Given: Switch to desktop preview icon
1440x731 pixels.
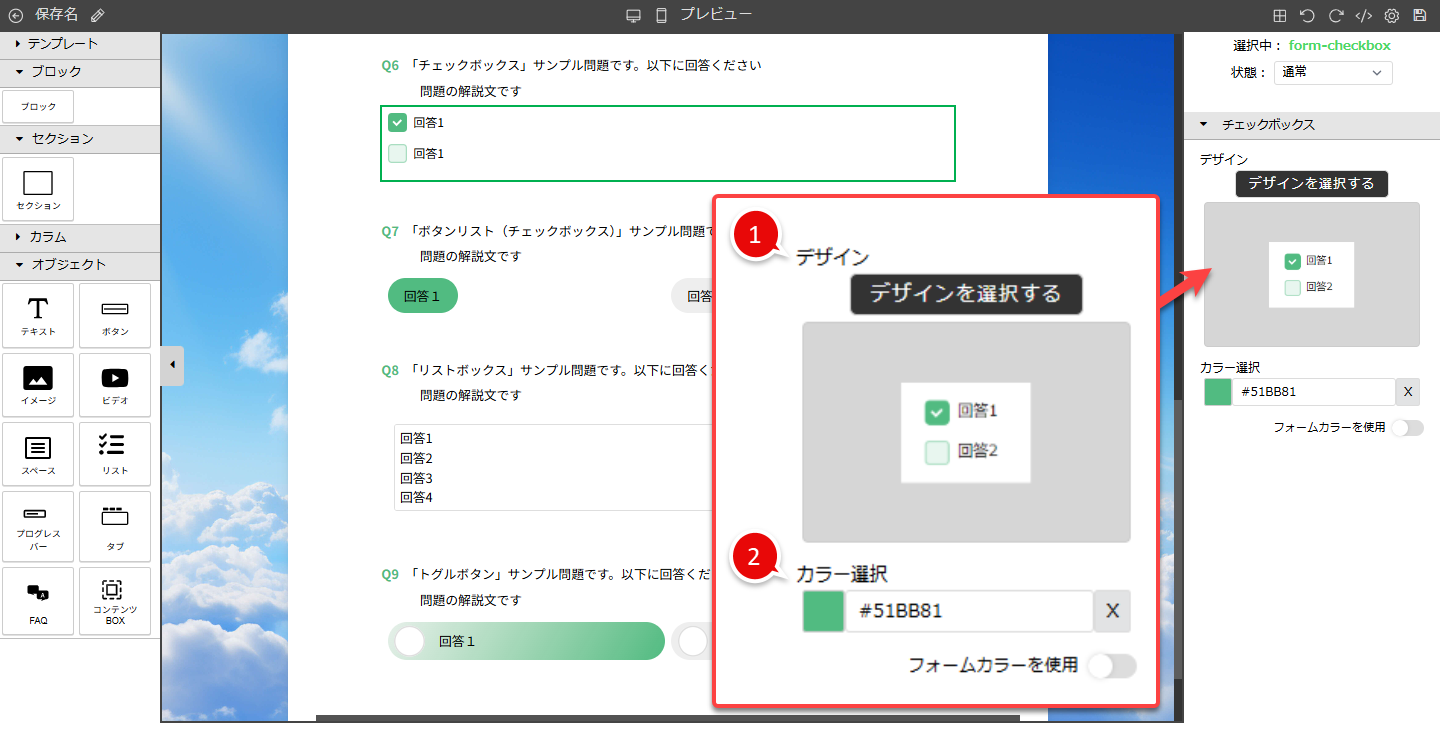Looking at the screenshot, I should (x=633, y=15).
